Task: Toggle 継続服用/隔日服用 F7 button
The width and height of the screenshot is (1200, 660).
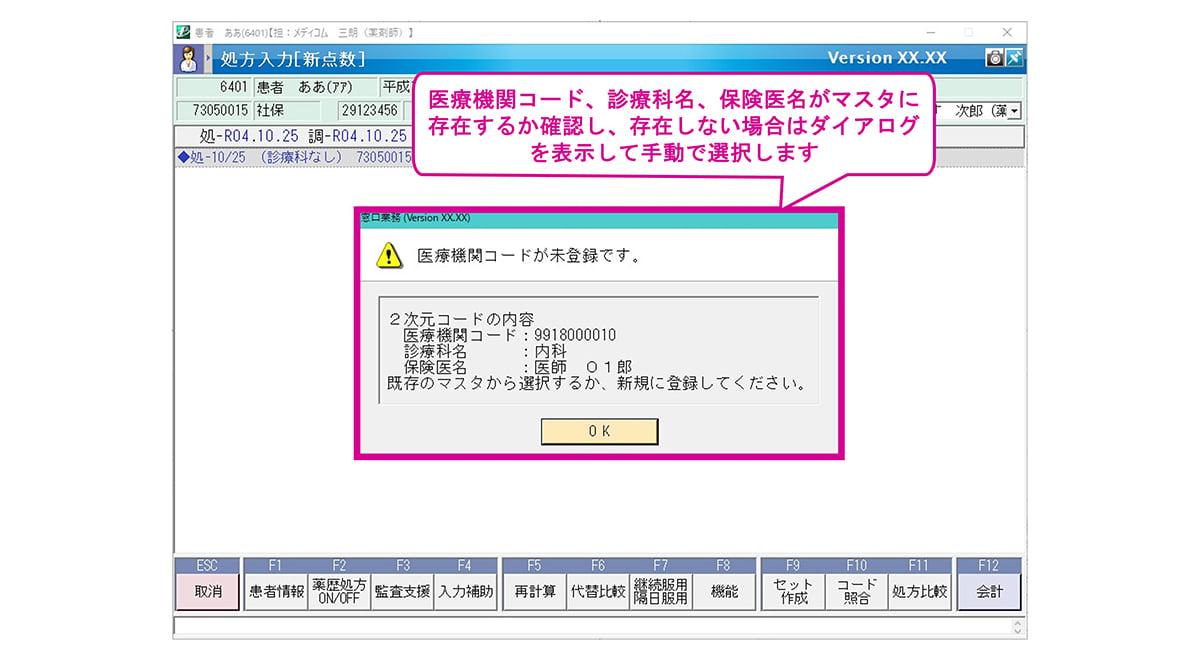Action: coord(660,592)
